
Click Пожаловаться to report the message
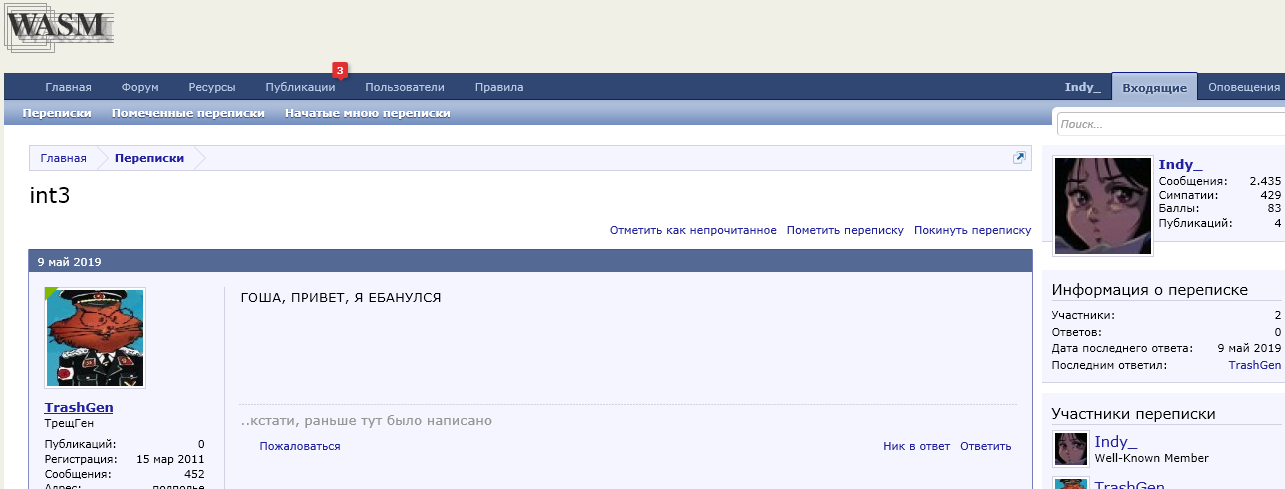[300, 446]
